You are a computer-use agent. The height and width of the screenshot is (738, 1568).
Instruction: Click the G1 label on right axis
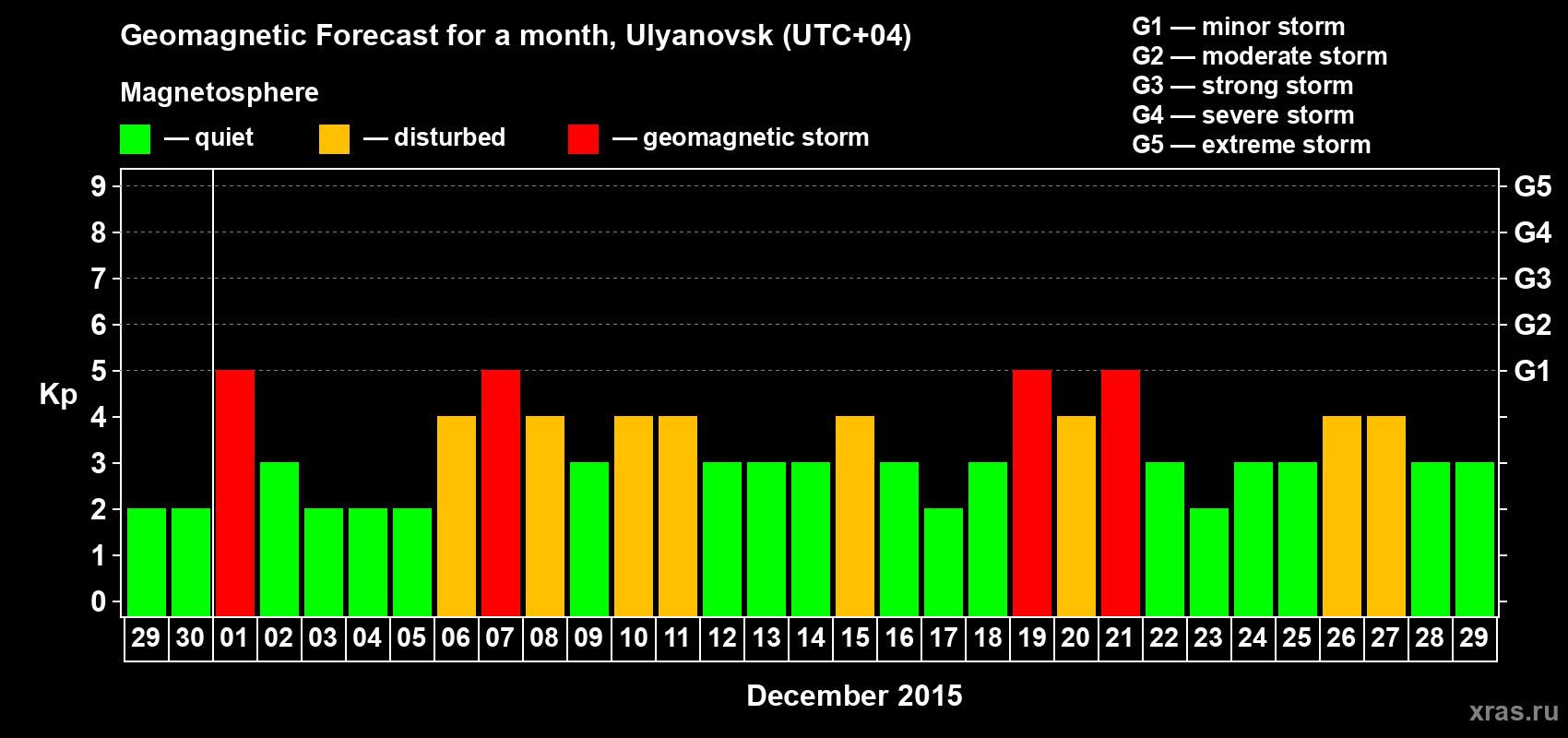[1532, 371]
